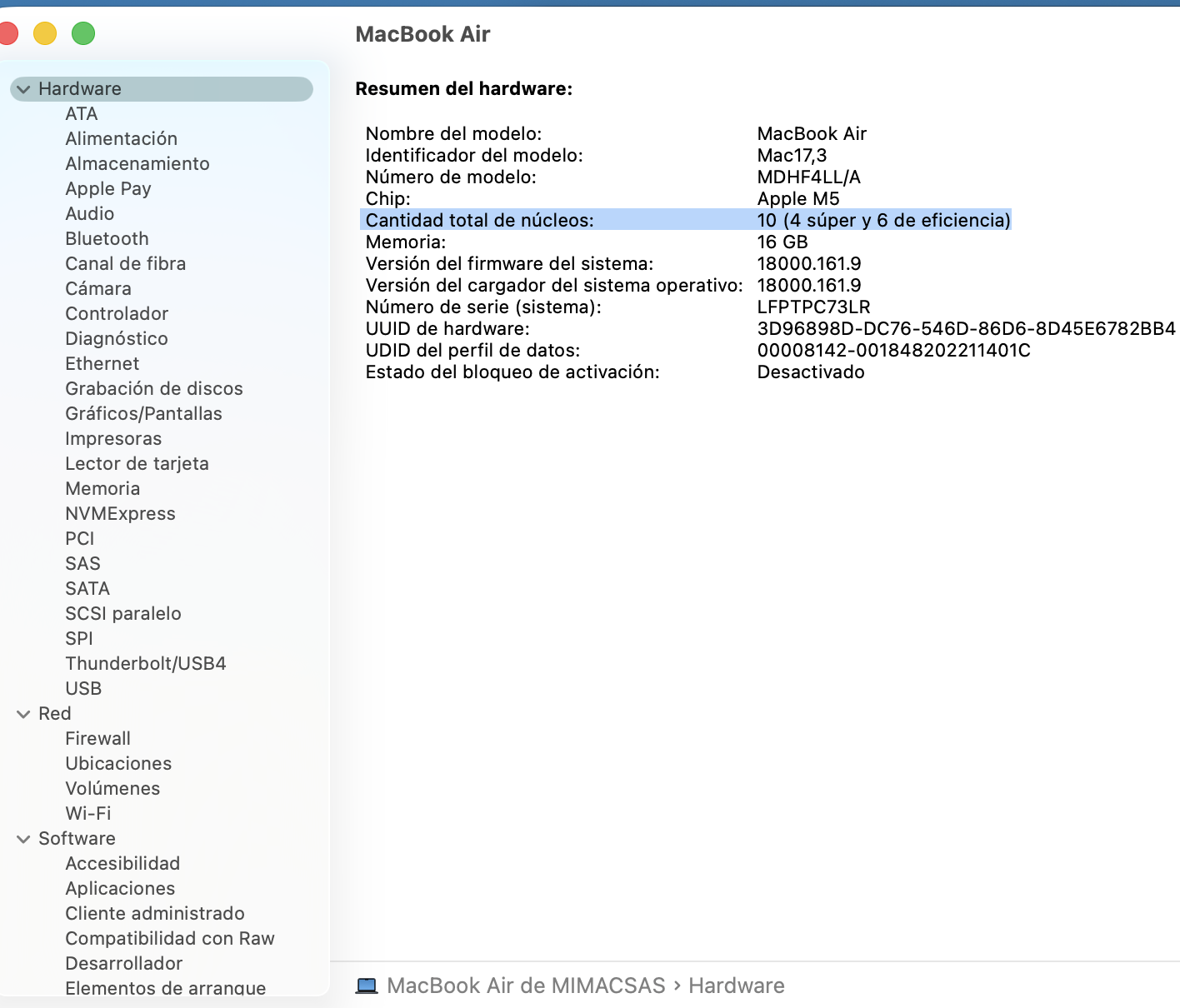Viewport: 1180px width, 1008px height.
Task: Click the yellow minimize window button
Action: [45, 33]
